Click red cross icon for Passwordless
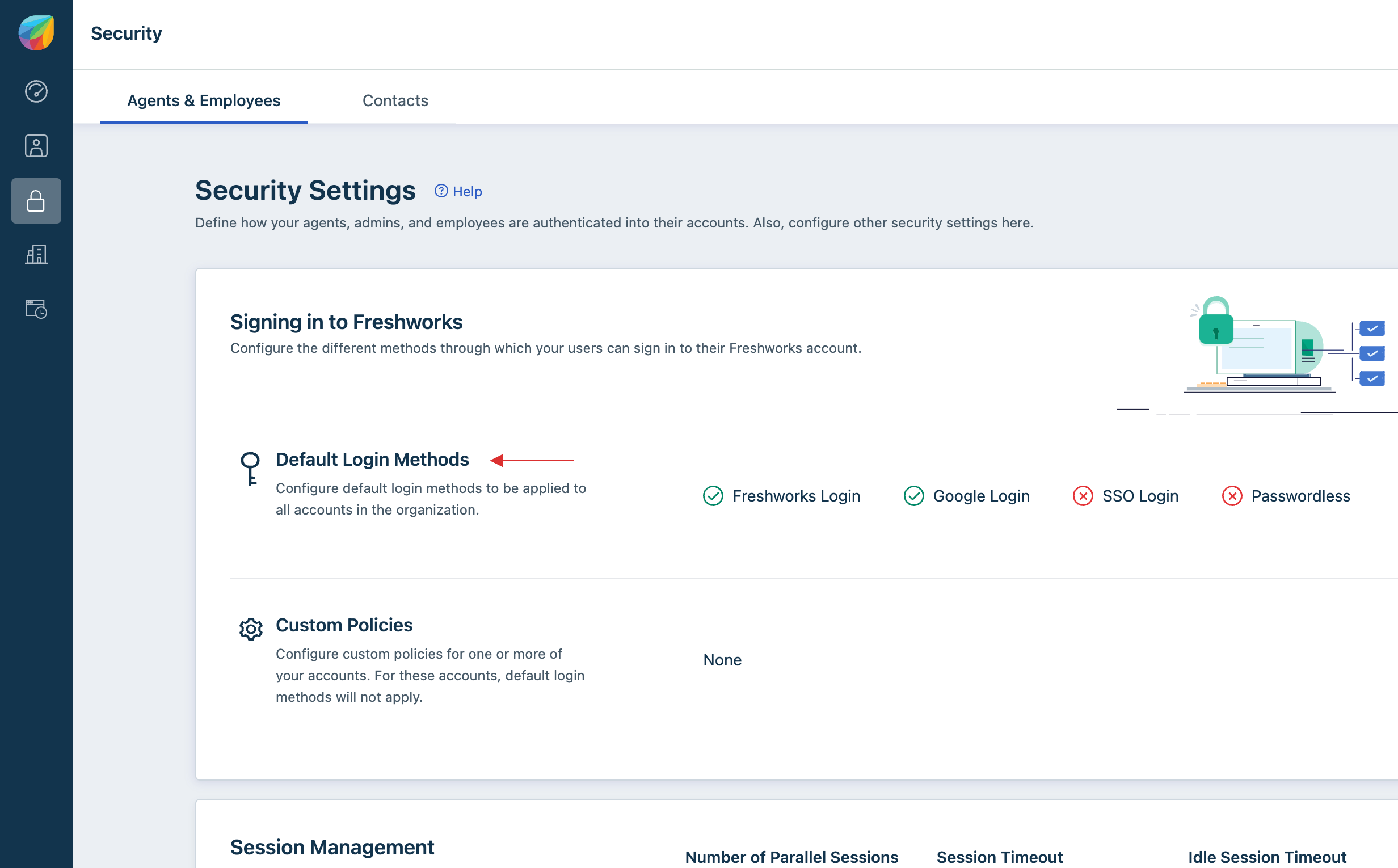1398x868 pixels. [x=1232, y=496]
